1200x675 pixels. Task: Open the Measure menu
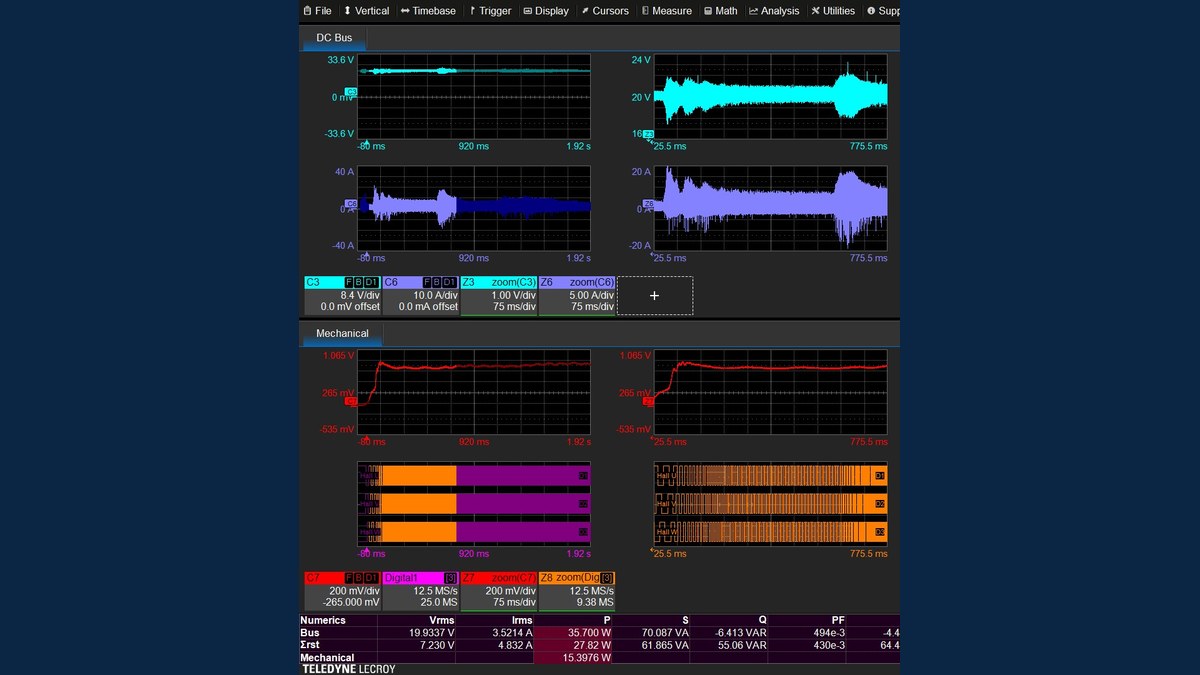coord(667,11)
